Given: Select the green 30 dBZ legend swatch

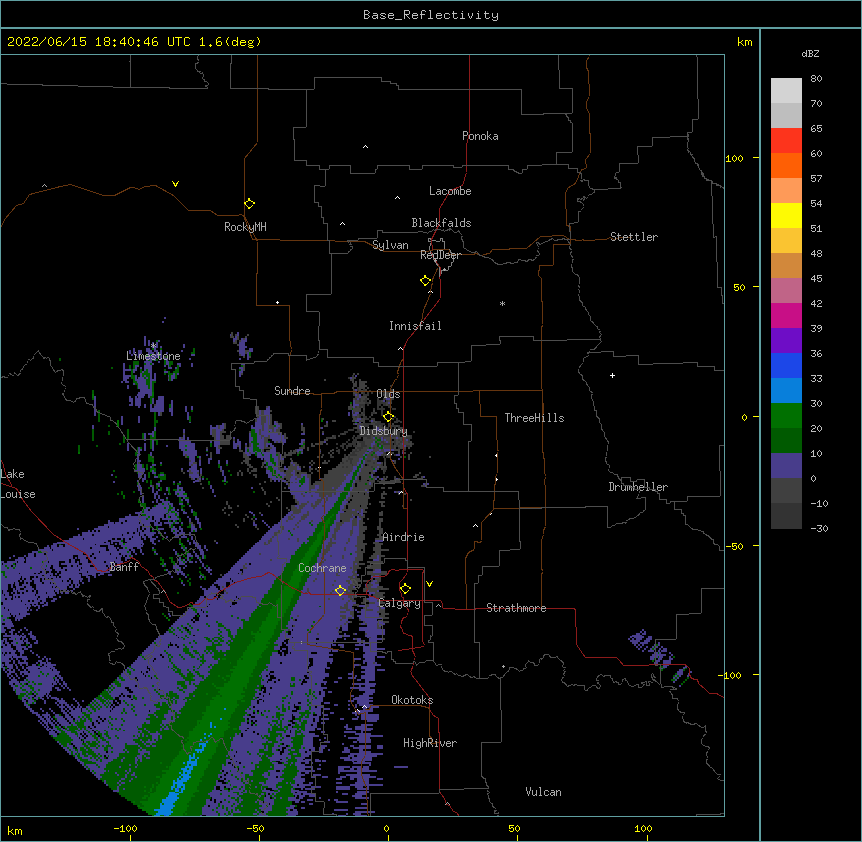Looking at the screenshot, I should [786, 416].
